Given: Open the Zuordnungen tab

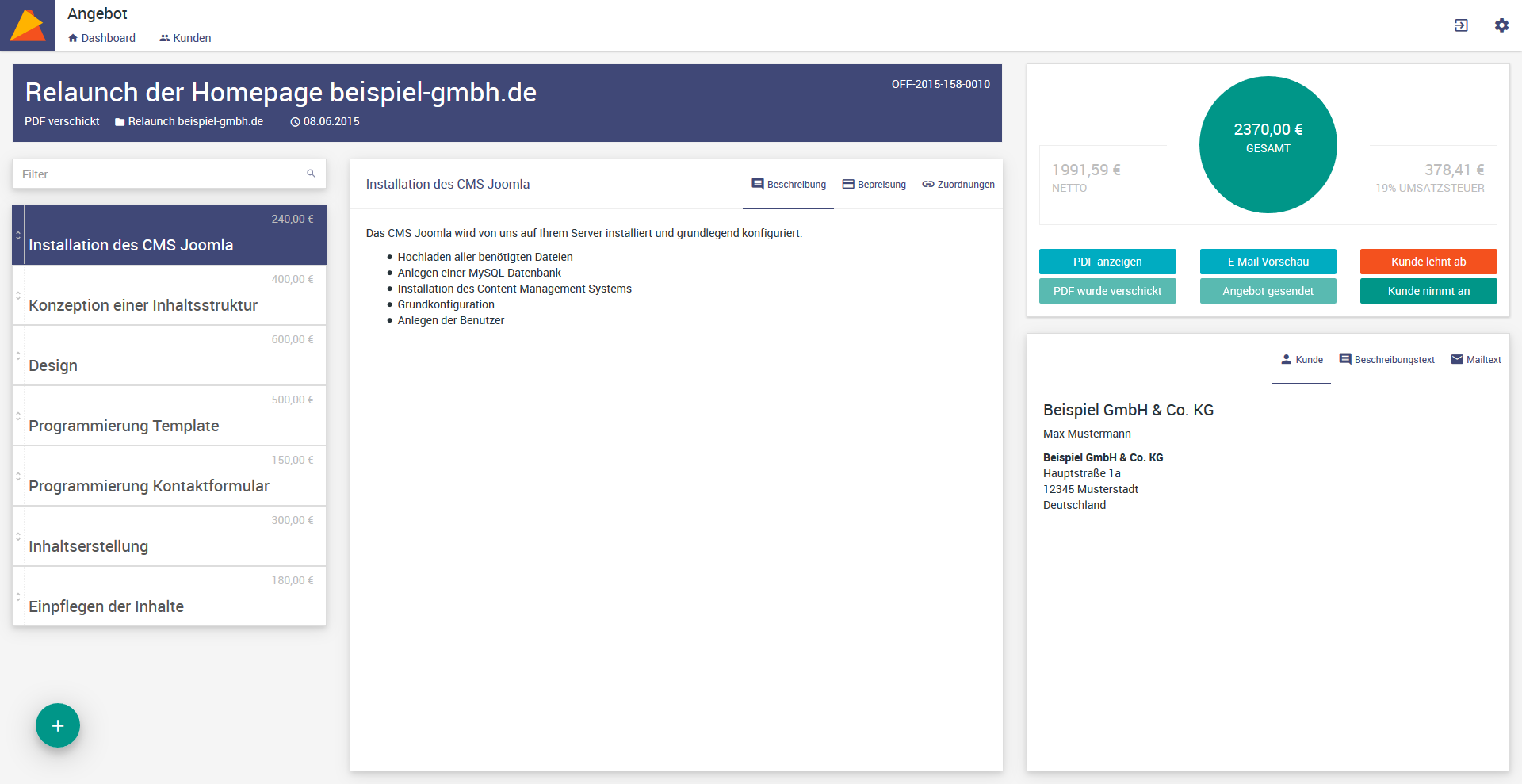Looking at the screenshot, I should [958, 185].
